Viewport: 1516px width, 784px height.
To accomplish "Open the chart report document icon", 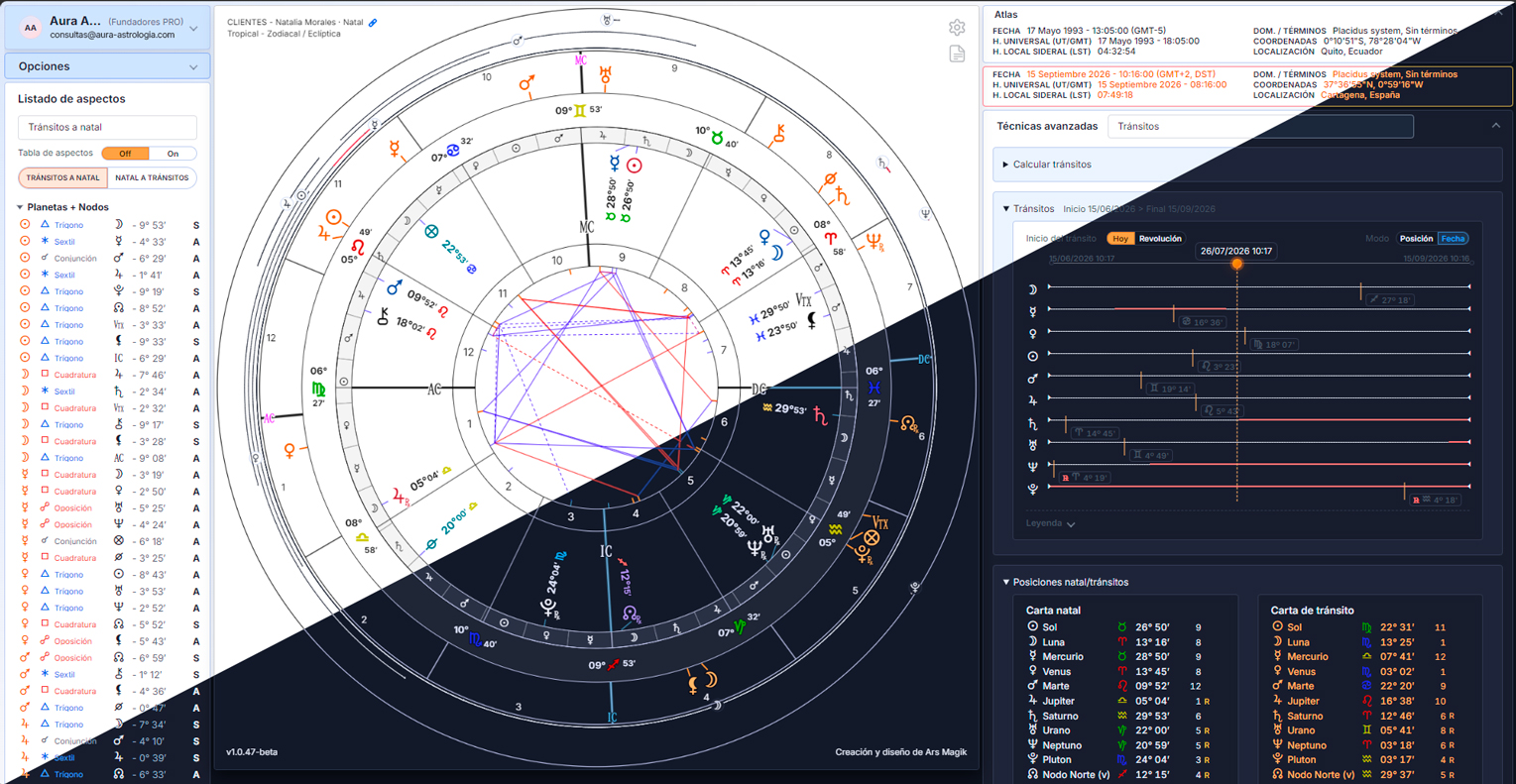I will point(957,54).
